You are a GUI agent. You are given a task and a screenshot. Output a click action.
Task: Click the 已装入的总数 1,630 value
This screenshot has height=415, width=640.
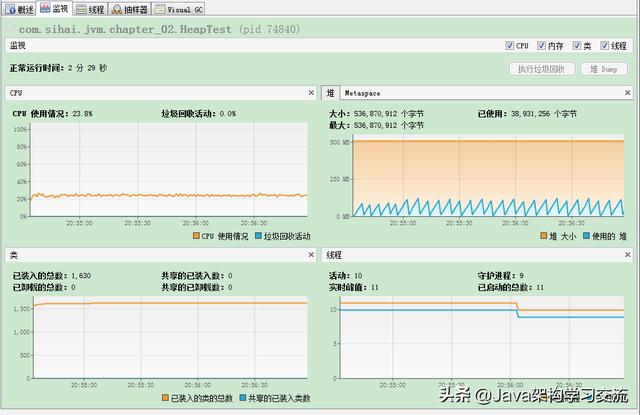[x=81, y=275]
